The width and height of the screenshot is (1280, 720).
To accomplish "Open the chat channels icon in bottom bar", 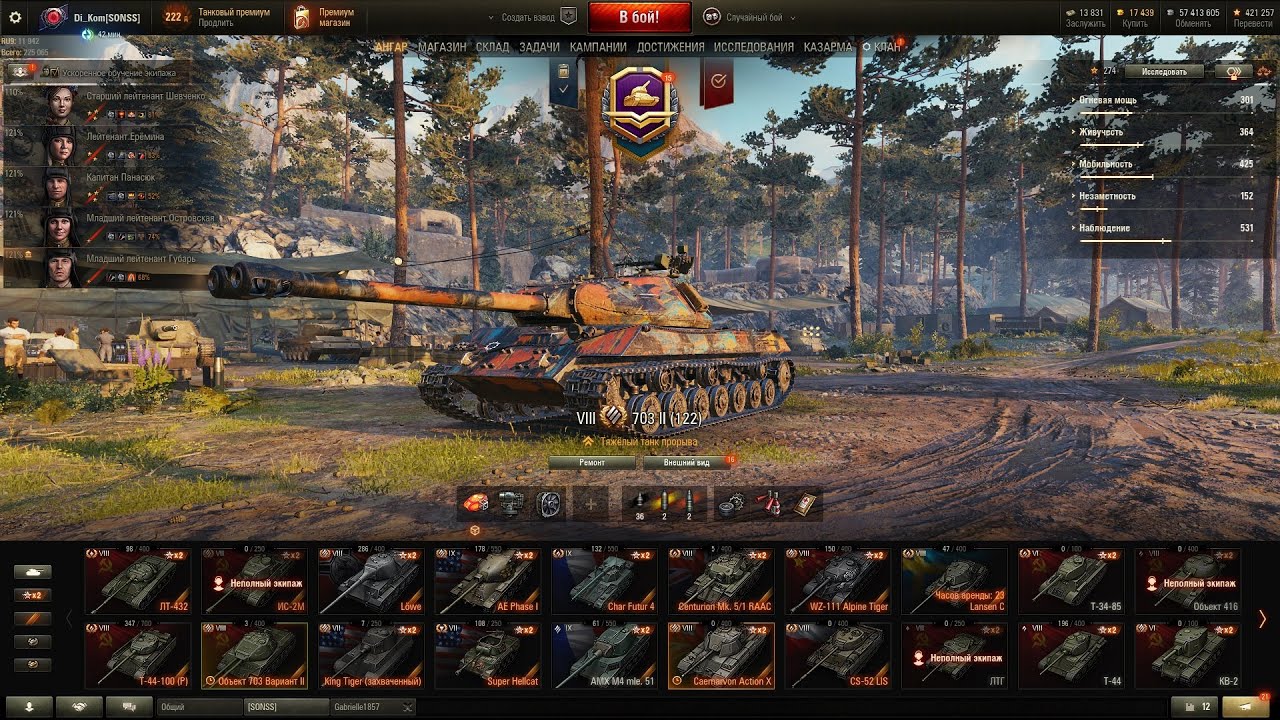I will pos(129,706).
